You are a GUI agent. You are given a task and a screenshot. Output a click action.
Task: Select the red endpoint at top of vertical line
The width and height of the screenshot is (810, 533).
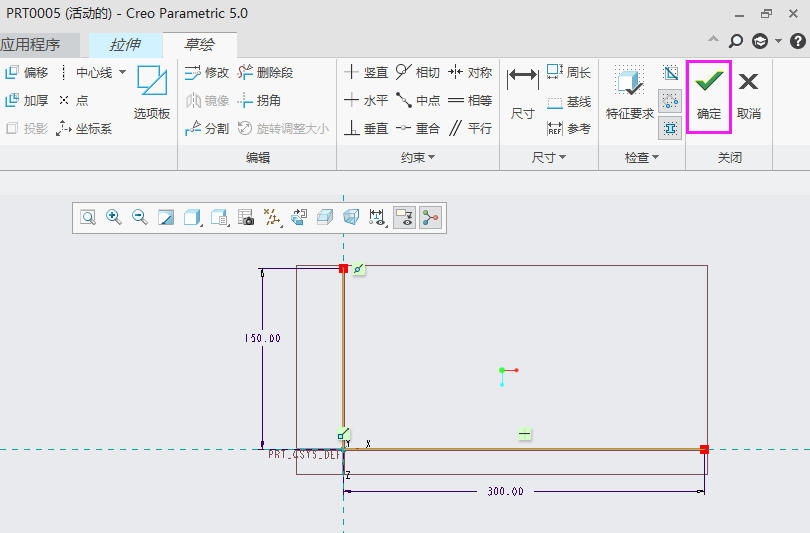tap(344, 268)
